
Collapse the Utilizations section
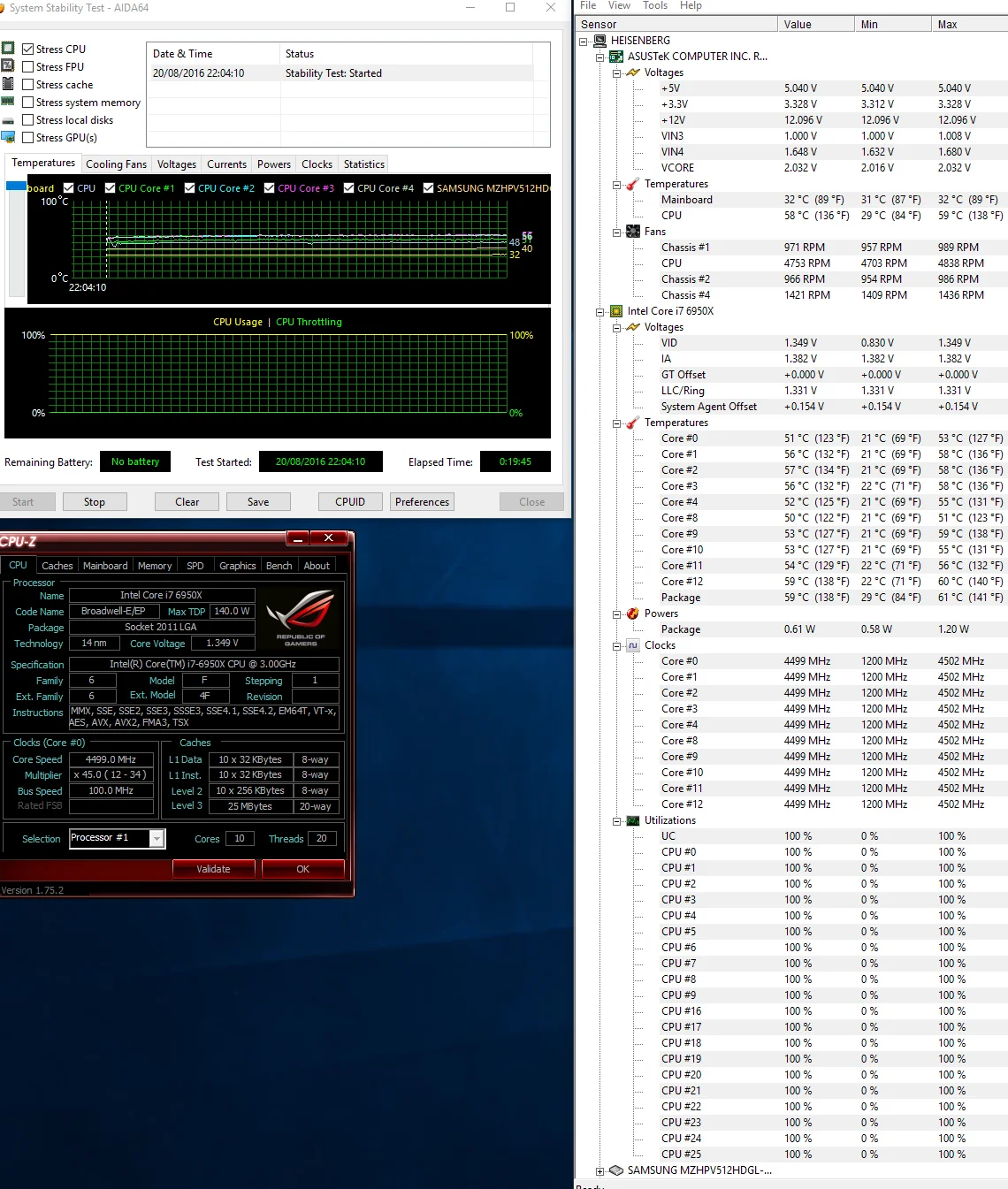pyautogui.click(x=617, y=820)
